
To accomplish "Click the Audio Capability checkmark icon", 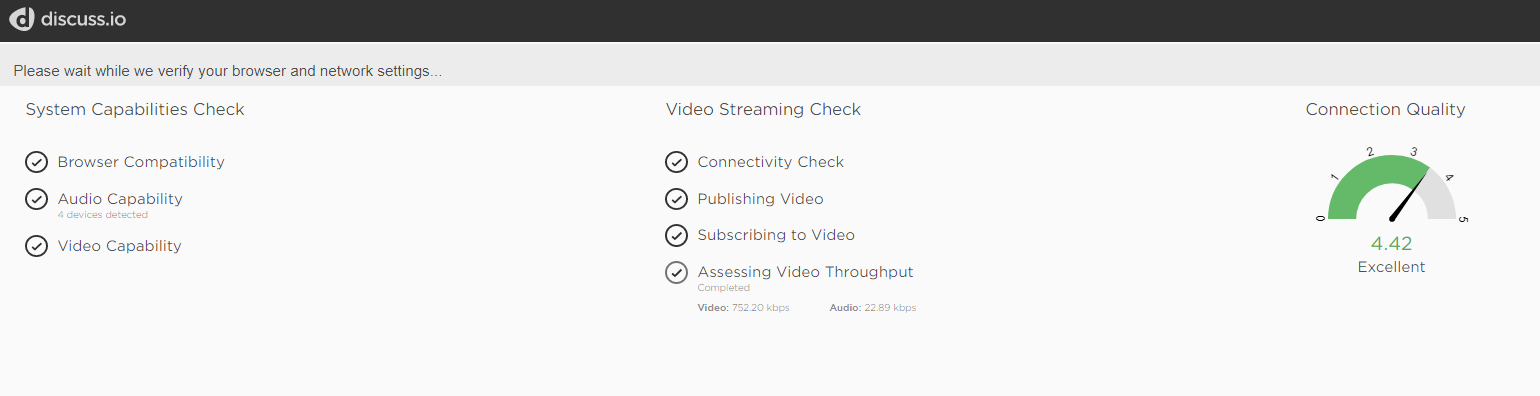I will (x=37, y=199).
